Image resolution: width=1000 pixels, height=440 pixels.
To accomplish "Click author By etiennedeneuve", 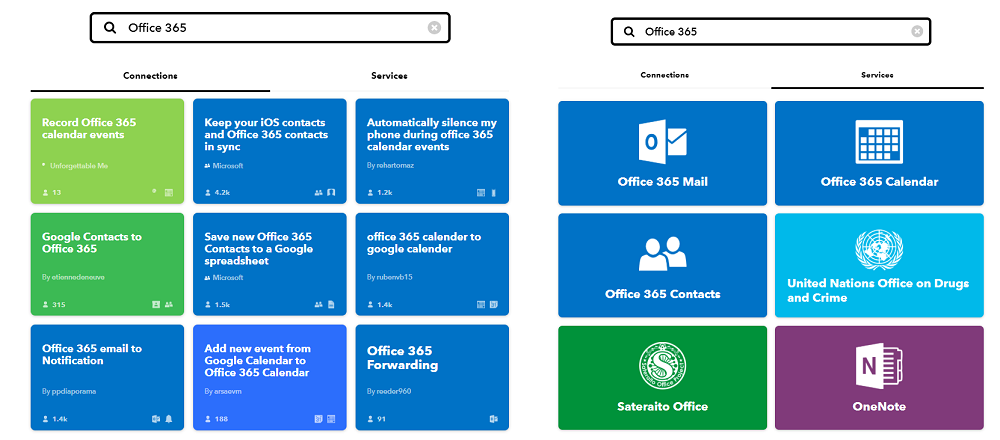I will (x=73, y=277).
